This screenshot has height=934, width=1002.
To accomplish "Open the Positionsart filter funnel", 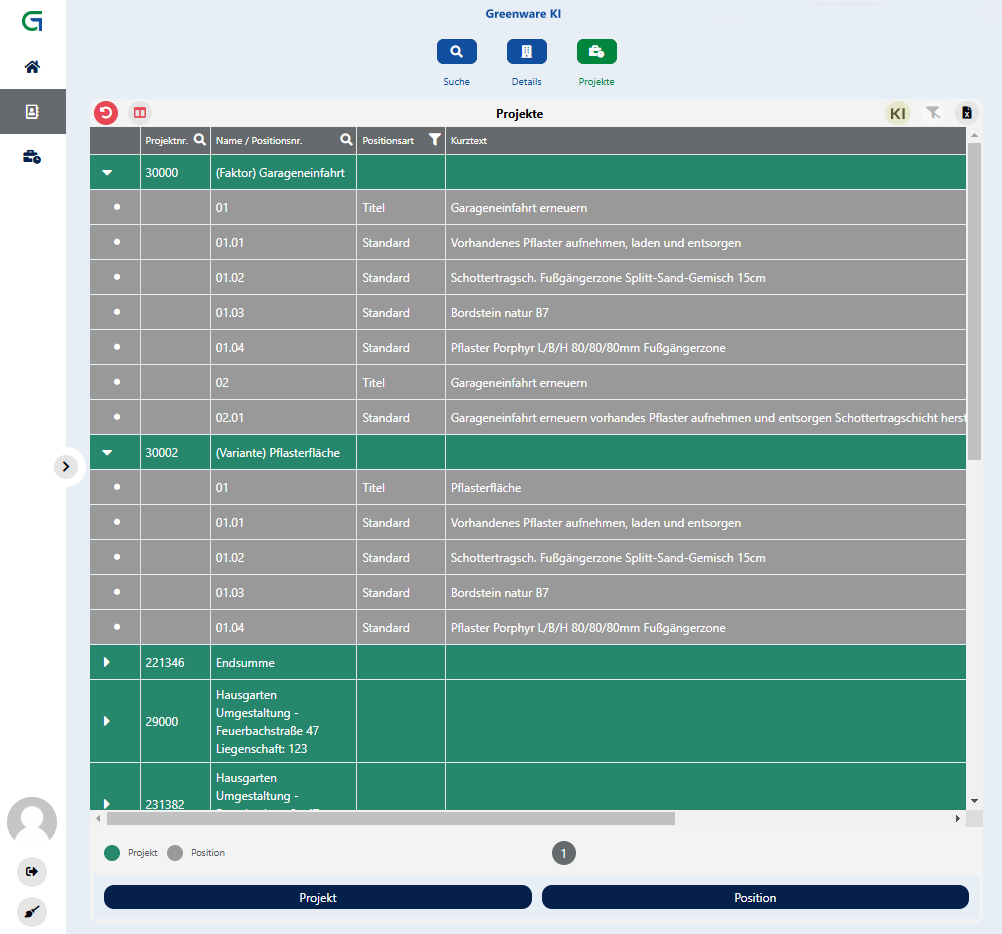I will [x=435, y=140].
